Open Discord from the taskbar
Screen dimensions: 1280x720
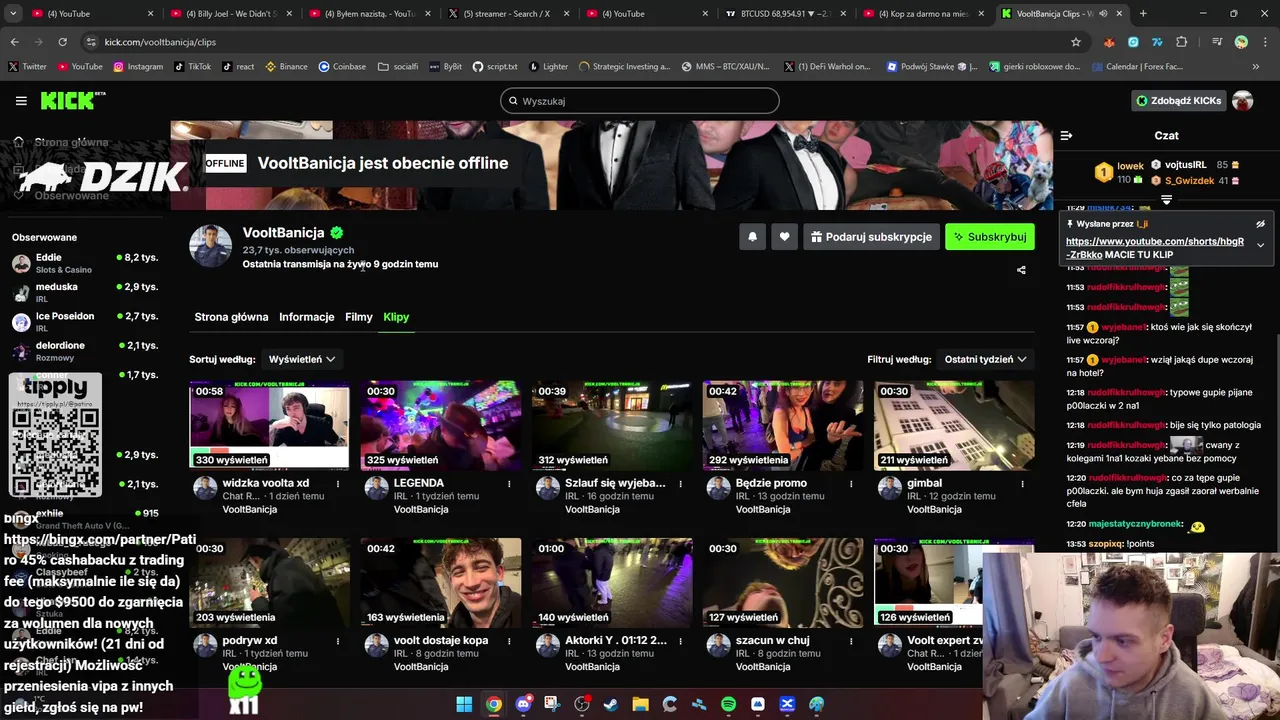[523, 704]
